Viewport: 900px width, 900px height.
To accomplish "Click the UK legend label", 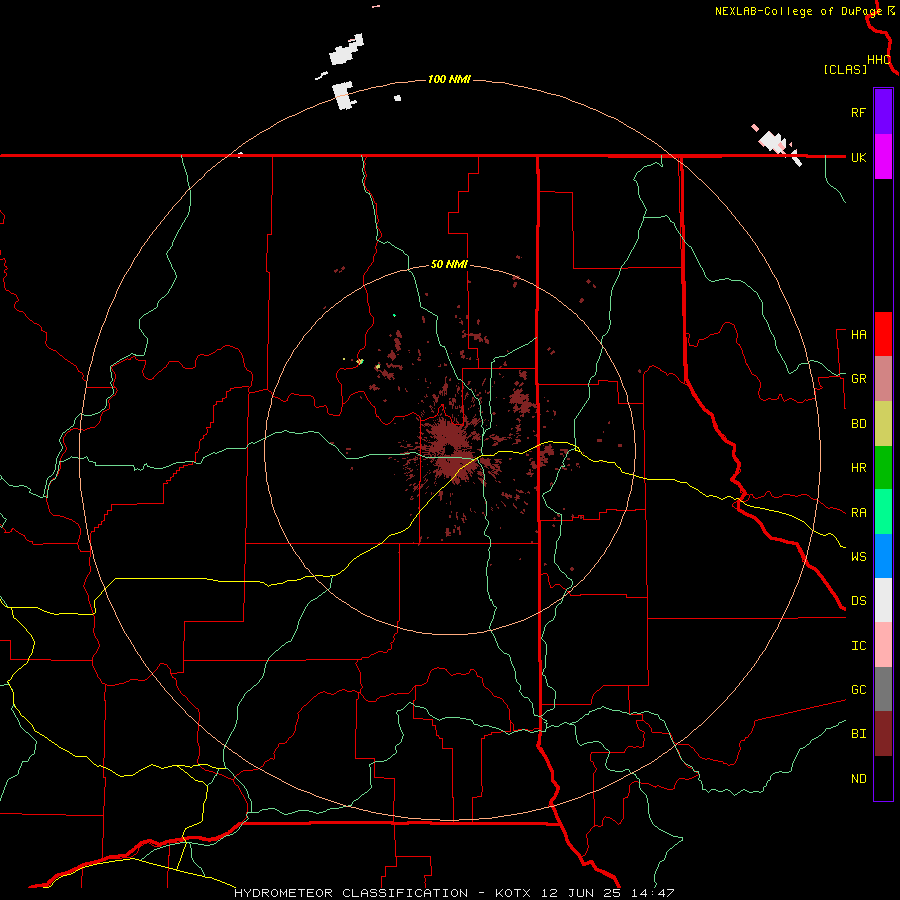I will click(x=858, y=157).
